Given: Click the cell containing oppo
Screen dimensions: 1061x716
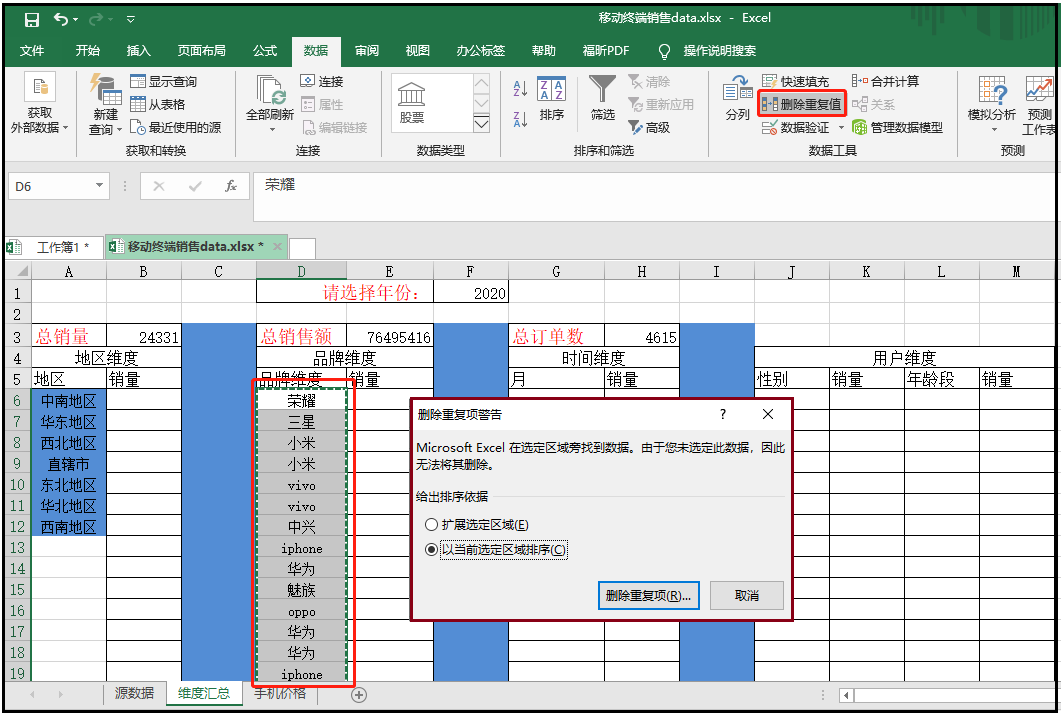Looking at the screenshot, I should 302,611.
